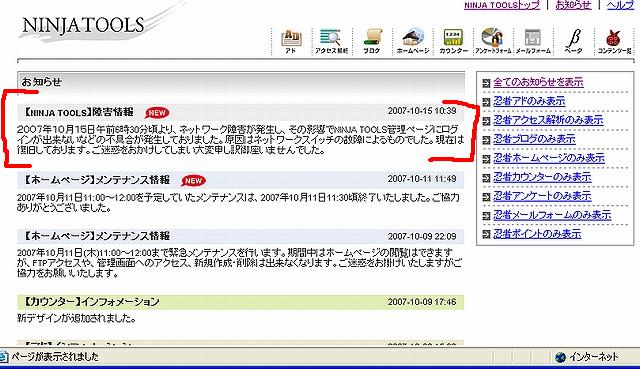Image resolution: width=640 pixels, height=369 pixels.
Task: Show all notices via 全てのお知らせを表示
Action: pos(538,82)
